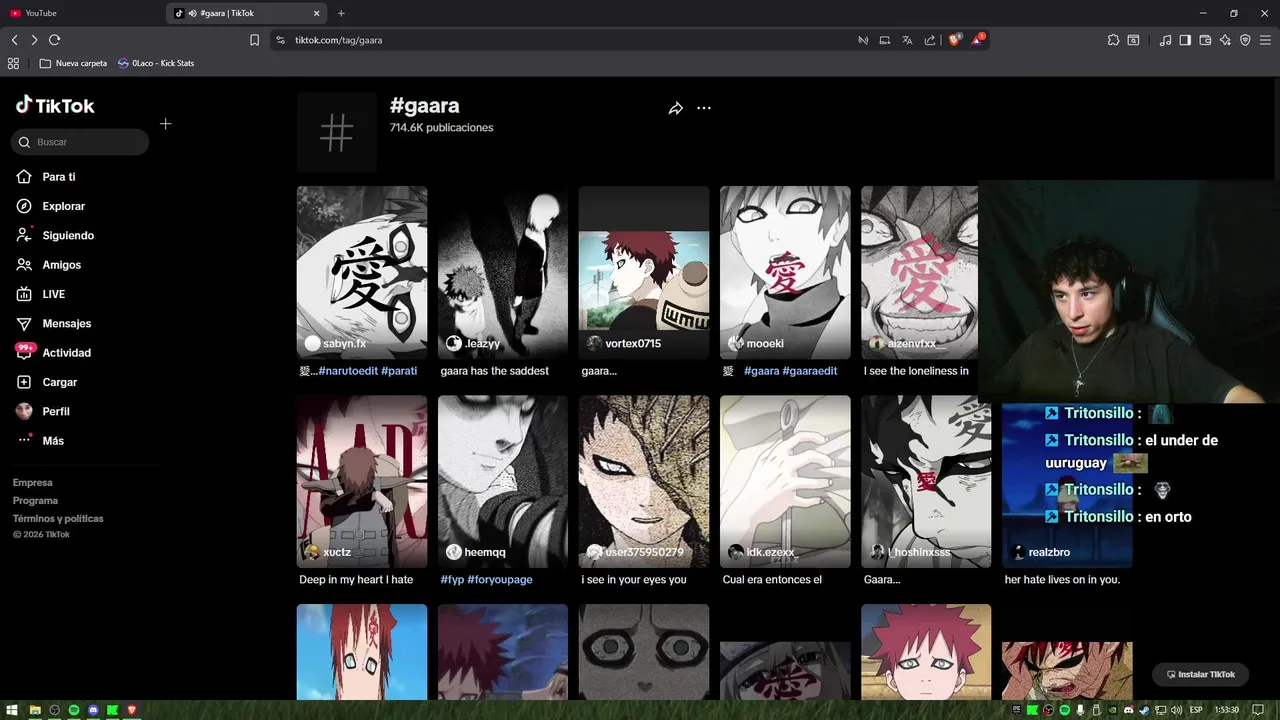Open the Actividad notifications

53,353
